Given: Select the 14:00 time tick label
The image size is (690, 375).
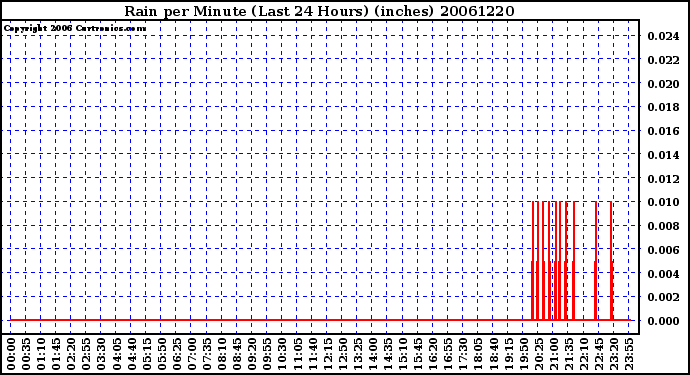Looking at the screenshot, I should pyautogui.click(x=372, y=354).
